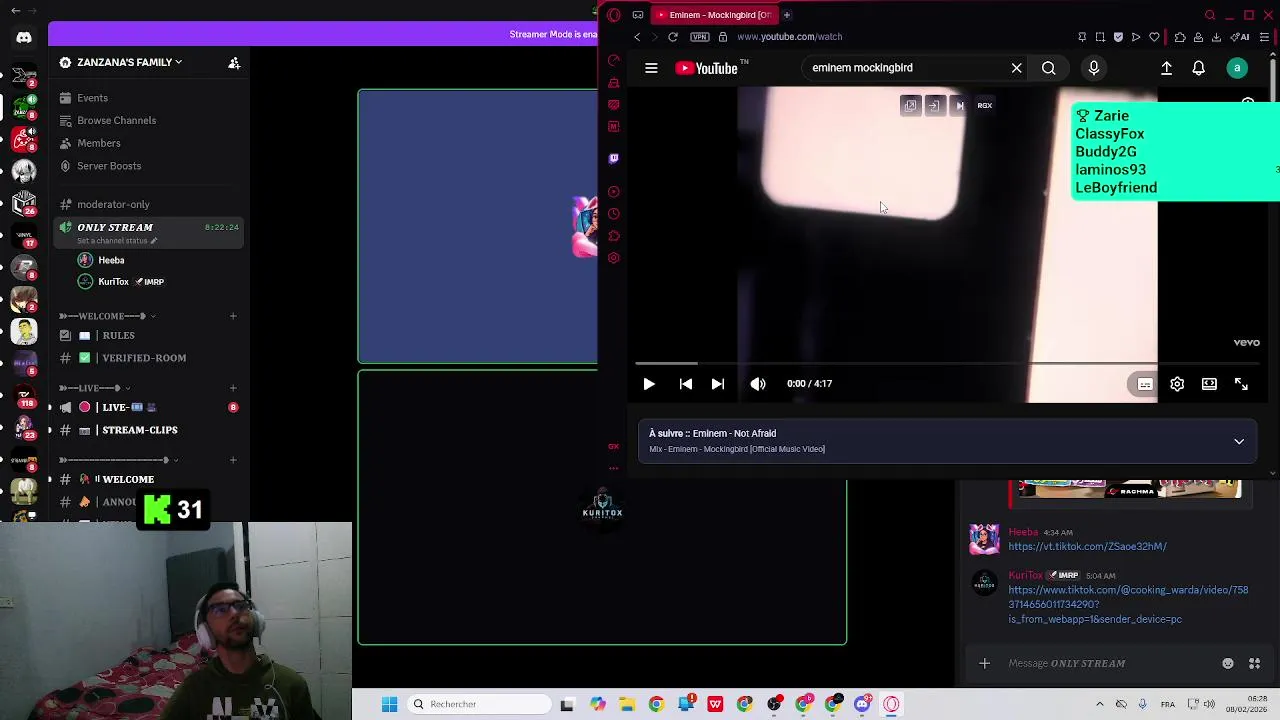Click the www.youtube.com/watch address bar

[x=790, y=37]
